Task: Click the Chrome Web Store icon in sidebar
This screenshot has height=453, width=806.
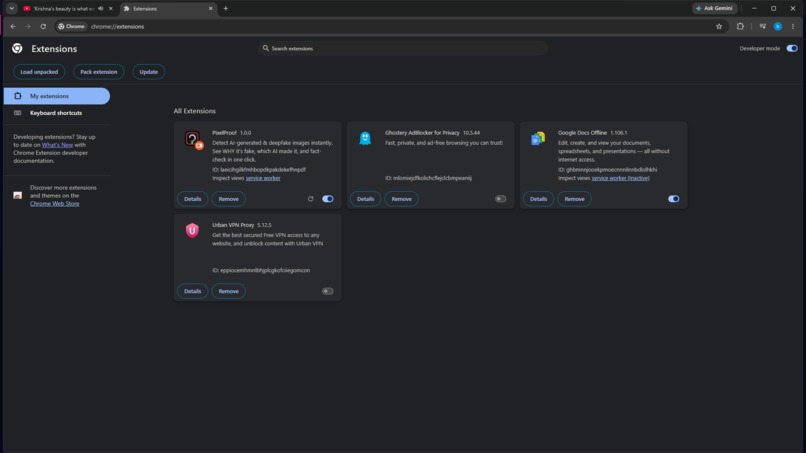Action: click(x=17, y=195)
